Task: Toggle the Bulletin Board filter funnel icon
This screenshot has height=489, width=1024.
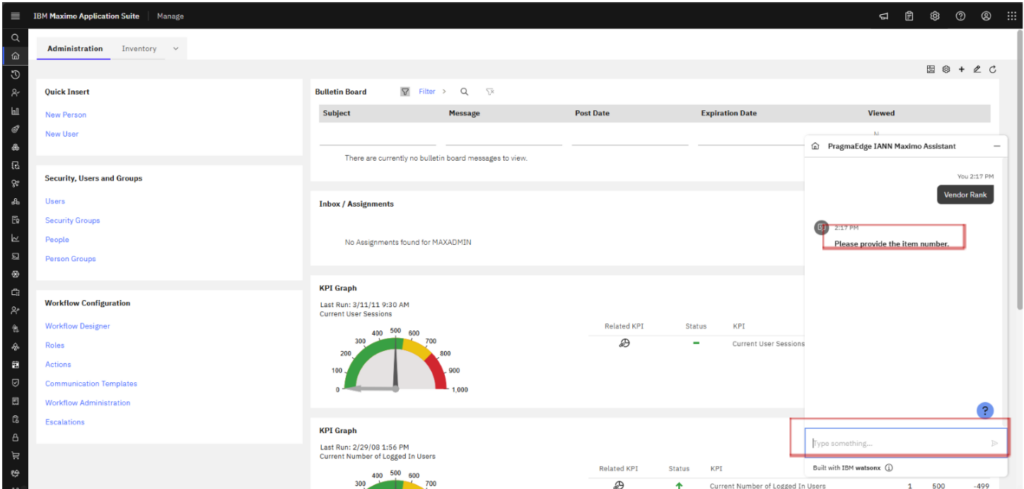Action: (405, 92)
